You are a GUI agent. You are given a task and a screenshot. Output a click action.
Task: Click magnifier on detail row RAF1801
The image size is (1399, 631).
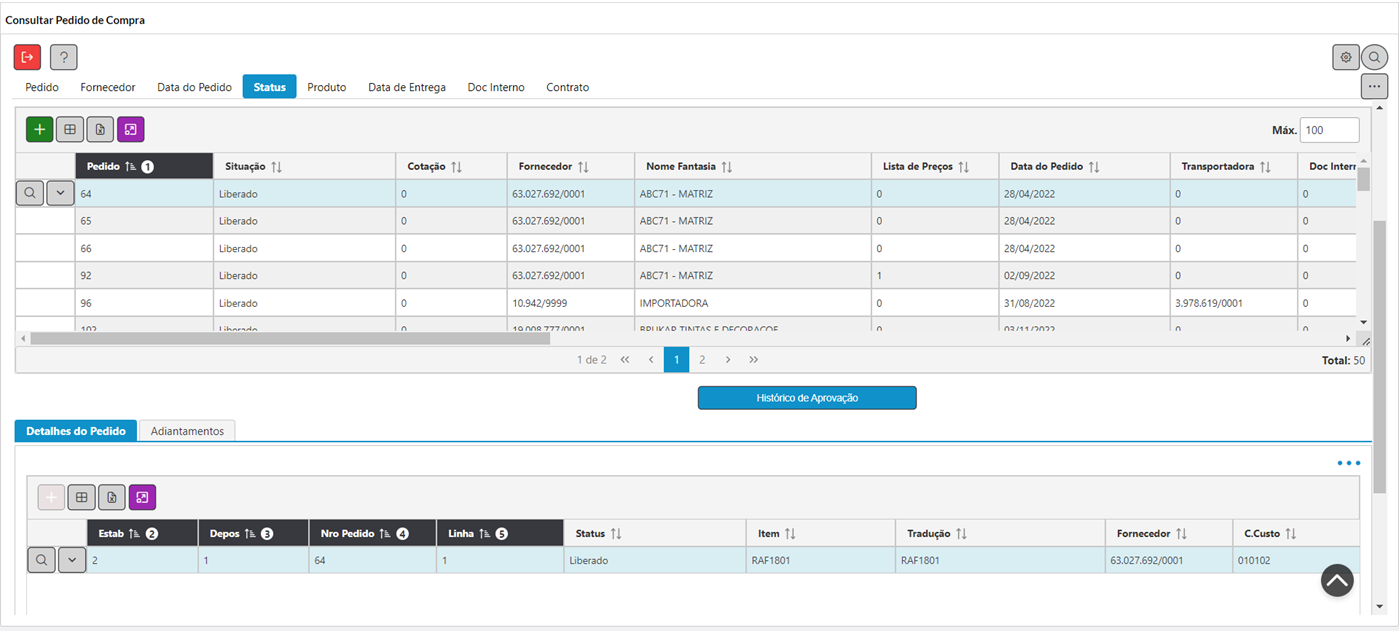(41, 560)
